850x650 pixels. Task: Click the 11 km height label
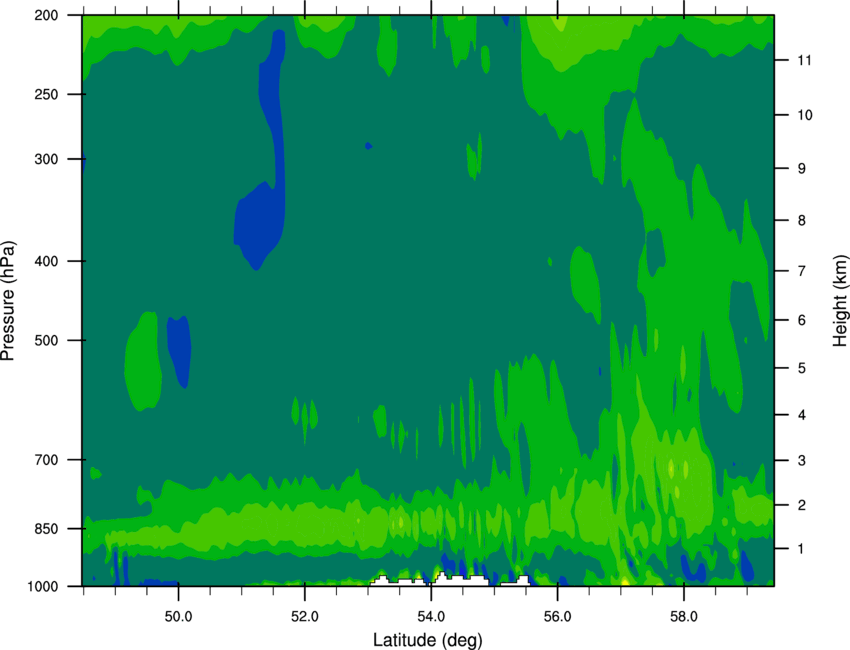[x=805, y=60]
